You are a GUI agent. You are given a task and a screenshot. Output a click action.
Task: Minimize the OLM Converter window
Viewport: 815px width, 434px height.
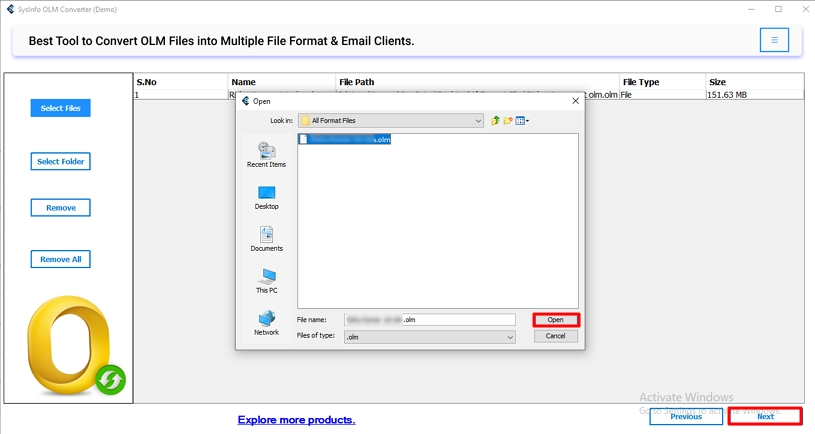tap(752, 9)
